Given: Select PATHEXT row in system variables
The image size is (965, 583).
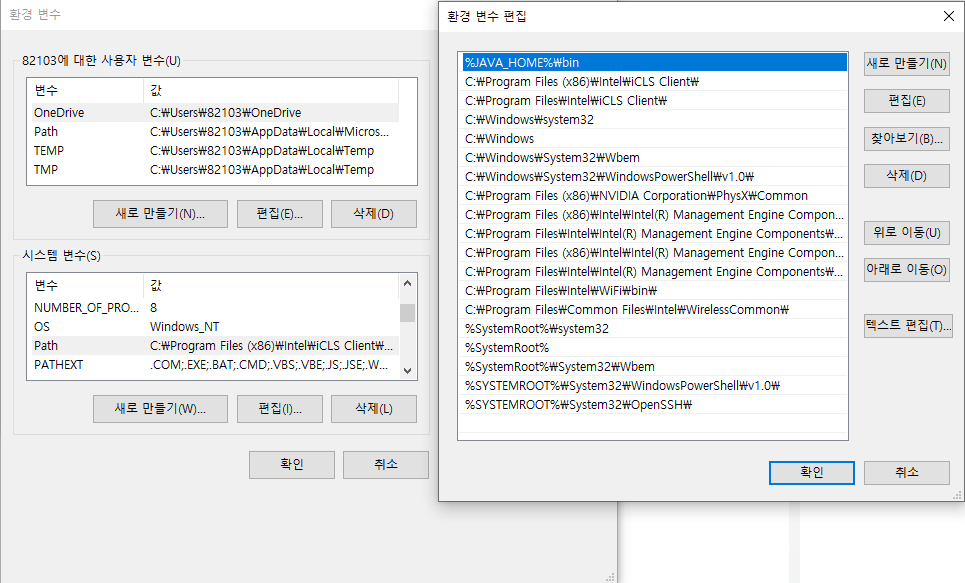Looking at the screenshot, I should point(214,365).
